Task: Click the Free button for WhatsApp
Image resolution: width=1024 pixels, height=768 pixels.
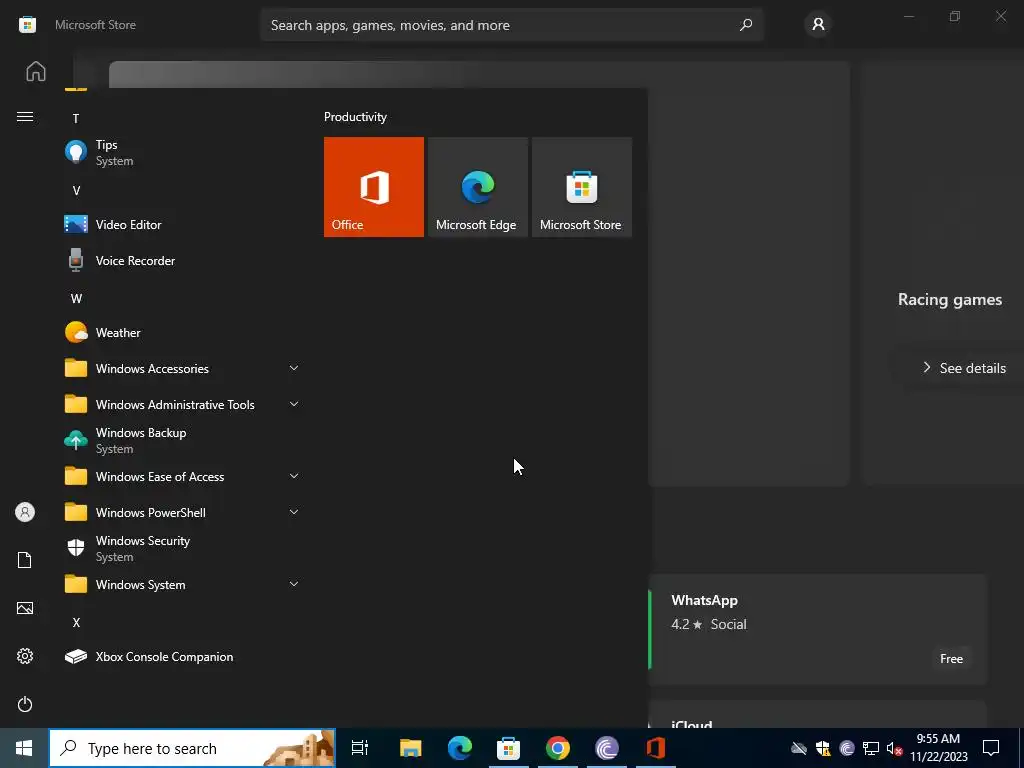Action: click(x=951, y=659)
